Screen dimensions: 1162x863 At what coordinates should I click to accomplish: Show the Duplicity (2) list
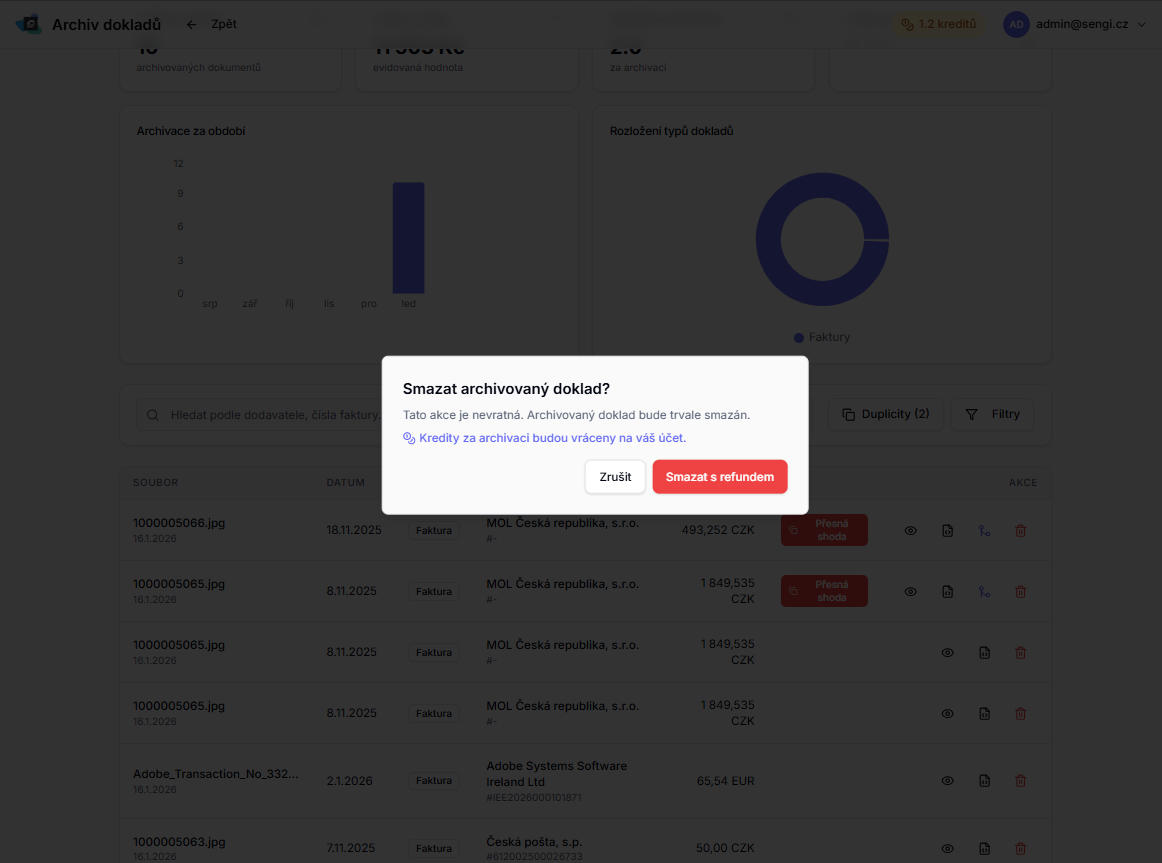pos(885,414)
